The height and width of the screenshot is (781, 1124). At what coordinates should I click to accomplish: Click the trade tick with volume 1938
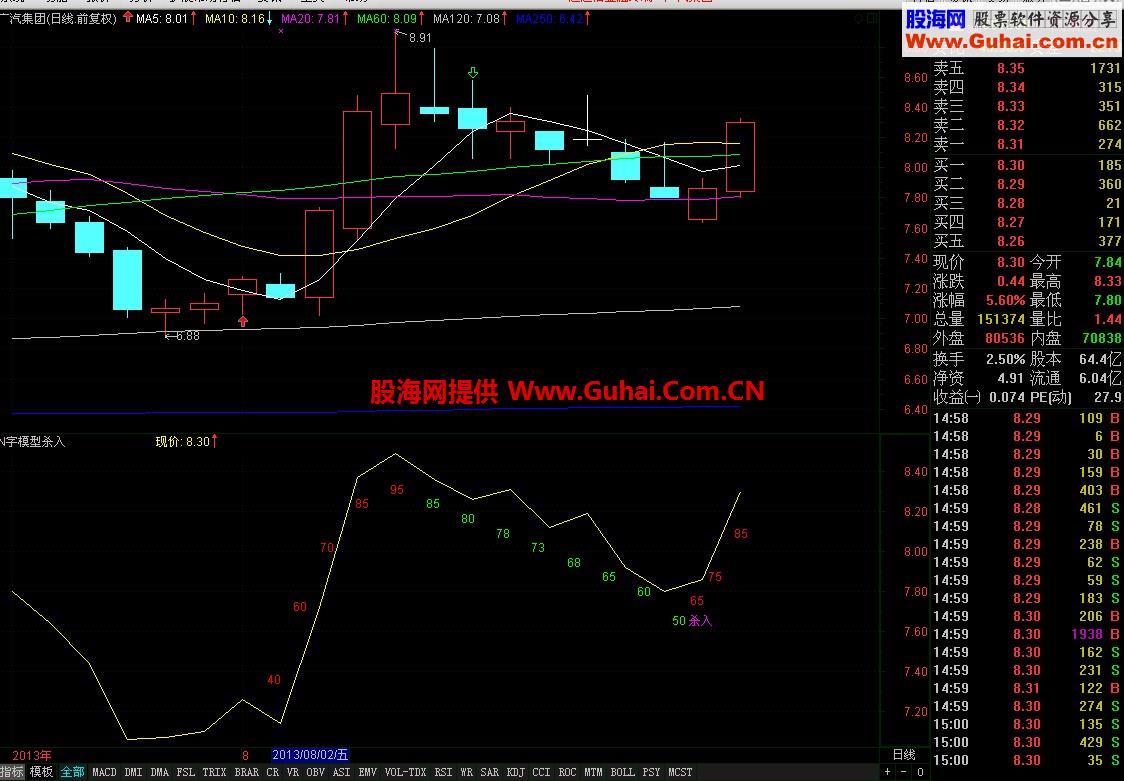pyautogui.click(x=1027, y=634)
